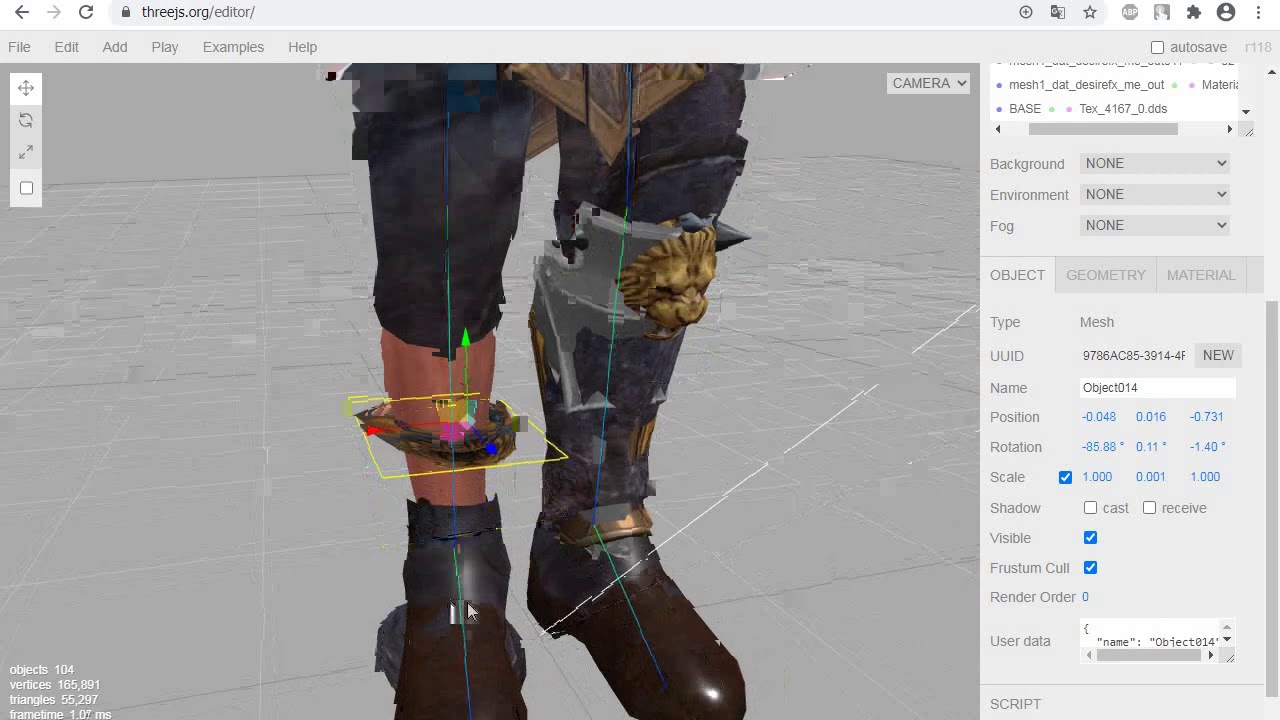Click the address bar URL
1280x720 pixels.
point(198,12)
